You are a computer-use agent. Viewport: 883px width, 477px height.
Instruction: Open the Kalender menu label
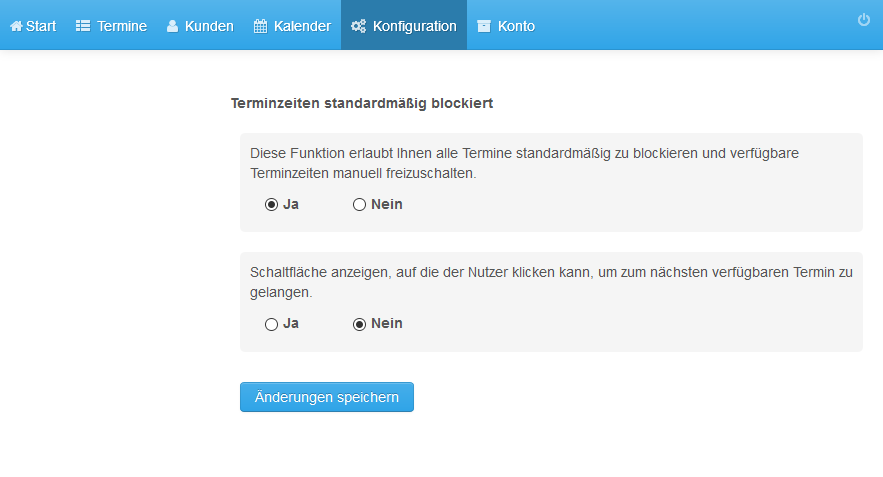click(x=302, y=26)
